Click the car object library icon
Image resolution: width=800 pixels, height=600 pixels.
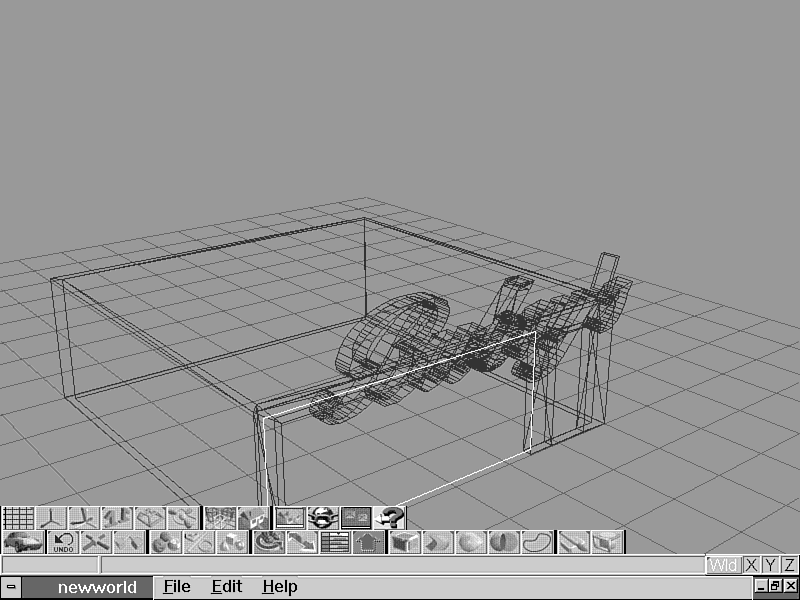point(22,543)
